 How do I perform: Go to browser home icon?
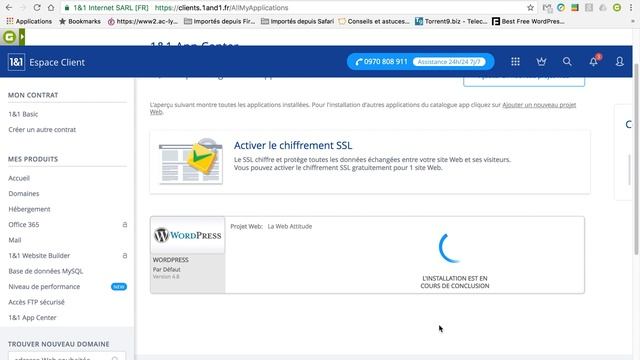[x=51, y=7]
